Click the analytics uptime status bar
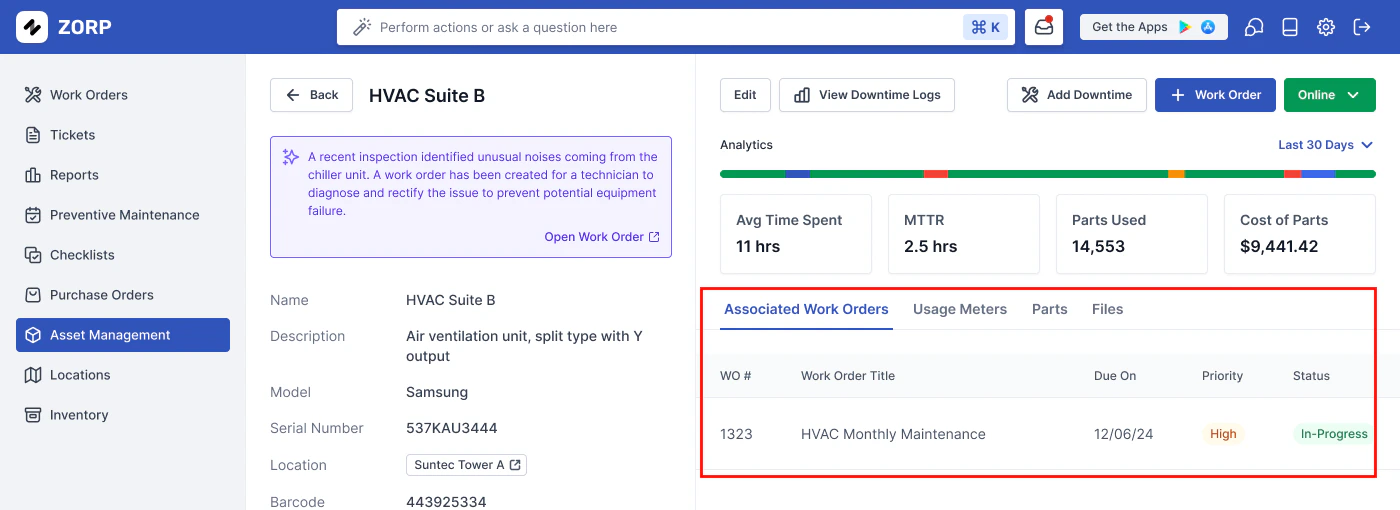The width and height of the screenshot is (1400, 510). point(1048,174)
